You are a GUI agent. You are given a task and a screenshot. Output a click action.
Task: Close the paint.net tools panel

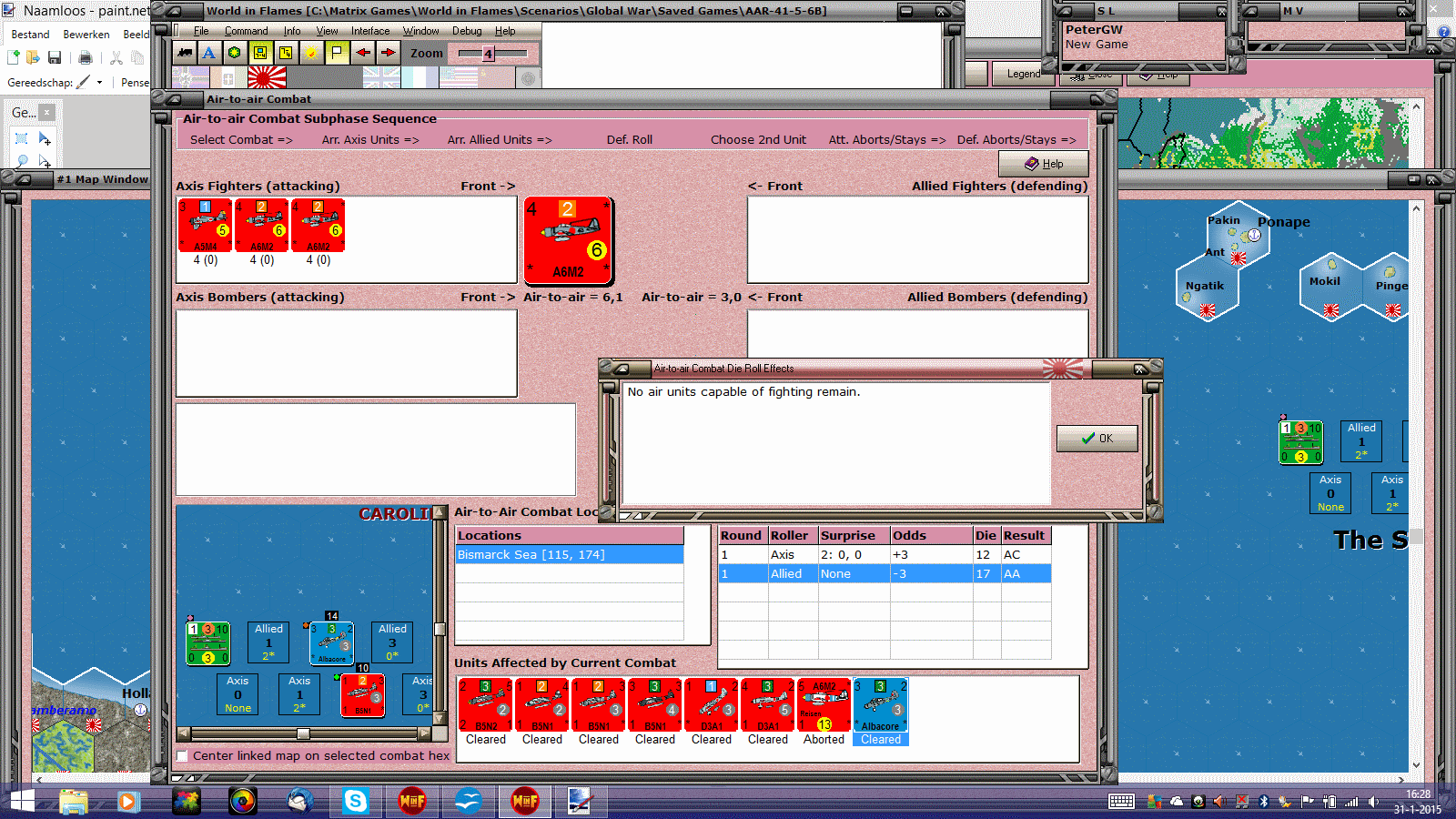pyautogui.click(x=47, y=113)
